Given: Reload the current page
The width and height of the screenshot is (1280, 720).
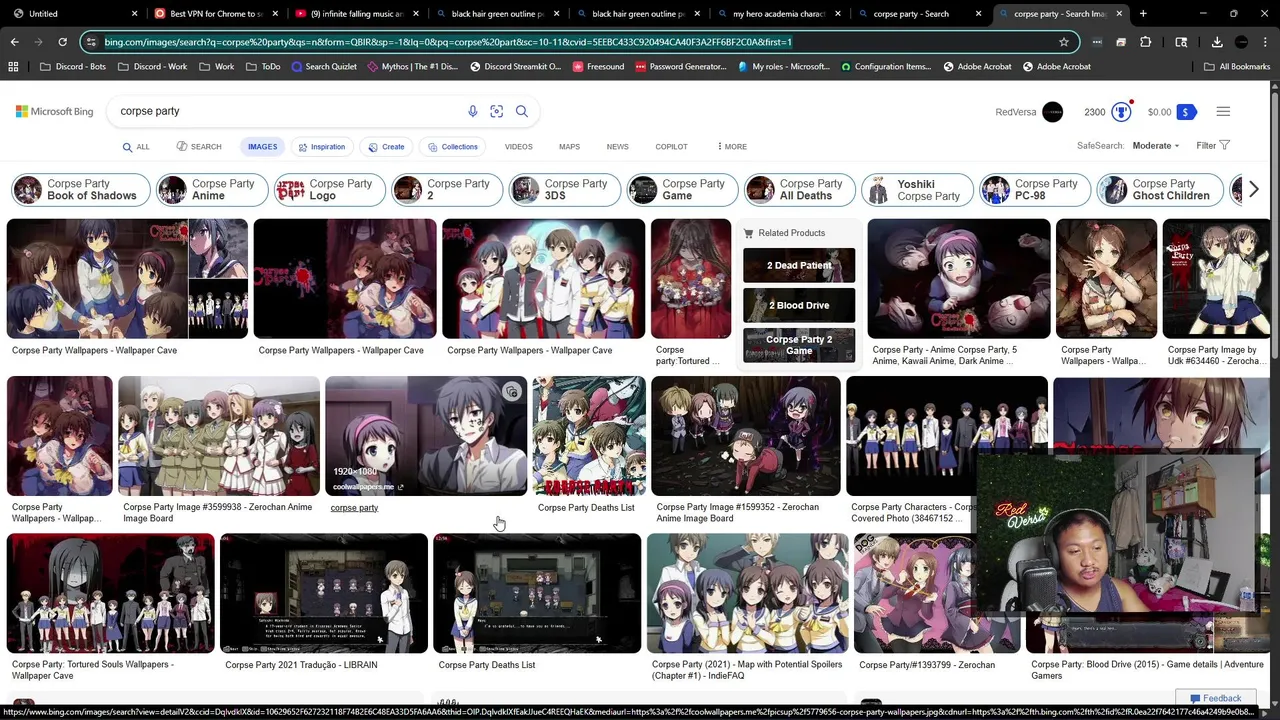Looking at the screenshot, I should [x=62, y=42].
